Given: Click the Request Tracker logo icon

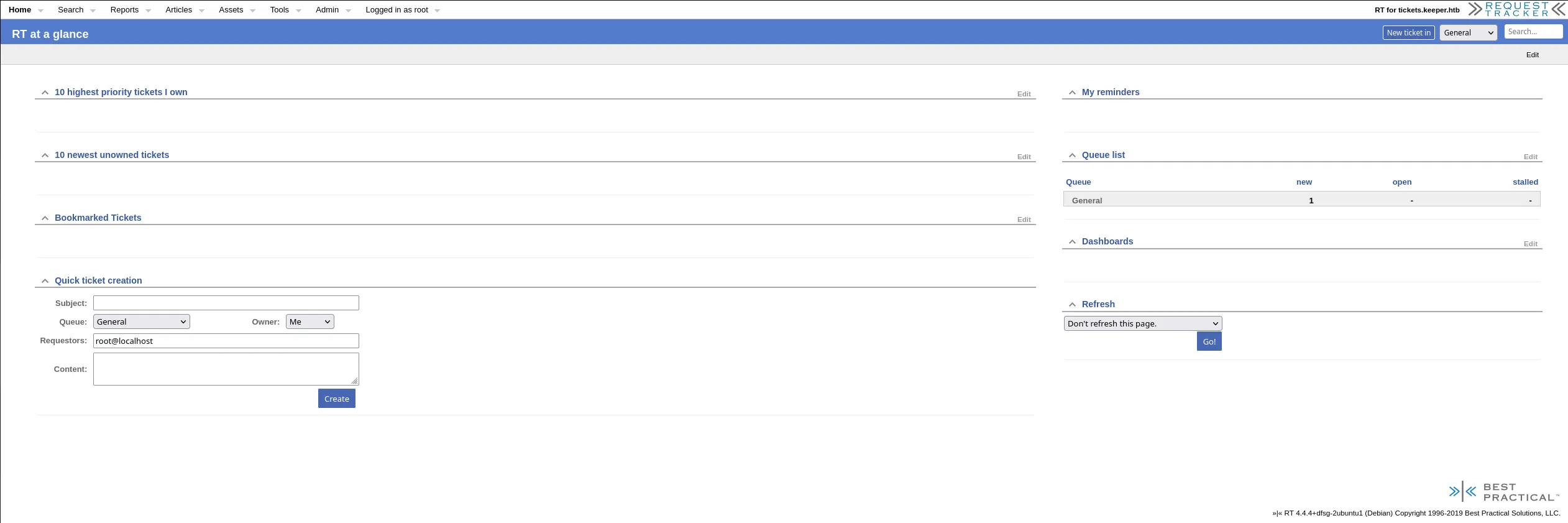Looking at the screenshot, I should click(1516, 9).
